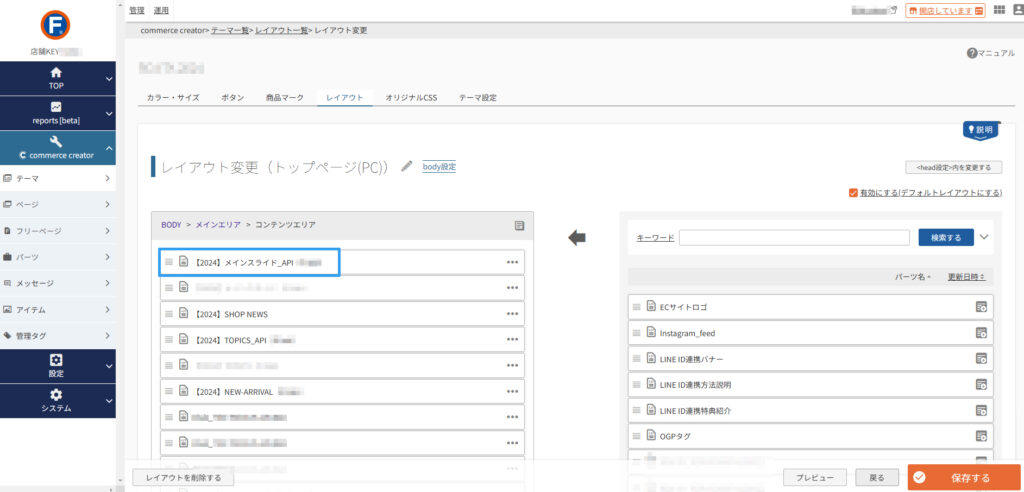The width and height of the screenshot is (1024, 492).
Task: Toggle 有効にする default layout checkbox
Action: (852, 192)
